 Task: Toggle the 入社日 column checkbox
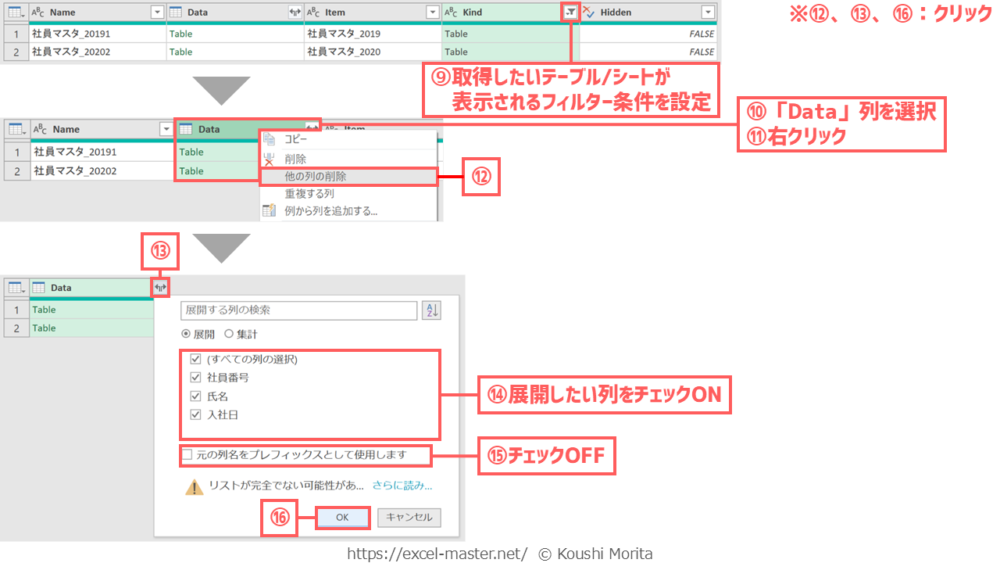tap(195, 414)
